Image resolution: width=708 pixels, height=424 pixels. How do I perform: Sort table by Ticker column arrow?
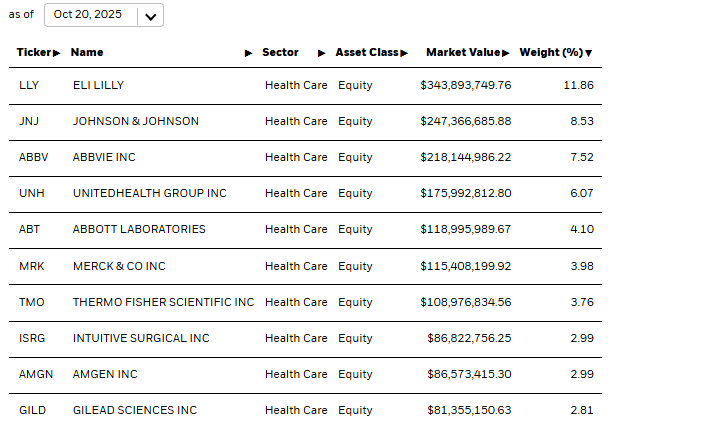click(56, 53)
